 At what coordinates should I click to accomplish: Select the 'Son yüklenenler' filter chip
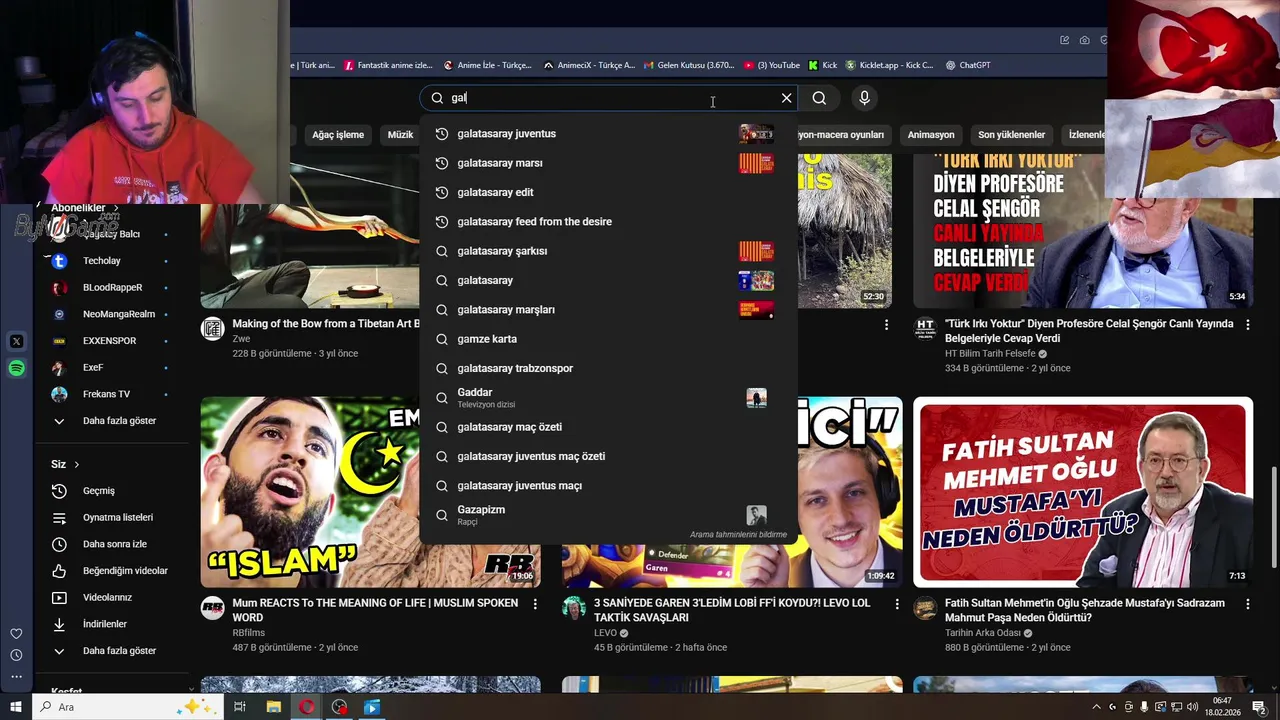click(1011, 135)
